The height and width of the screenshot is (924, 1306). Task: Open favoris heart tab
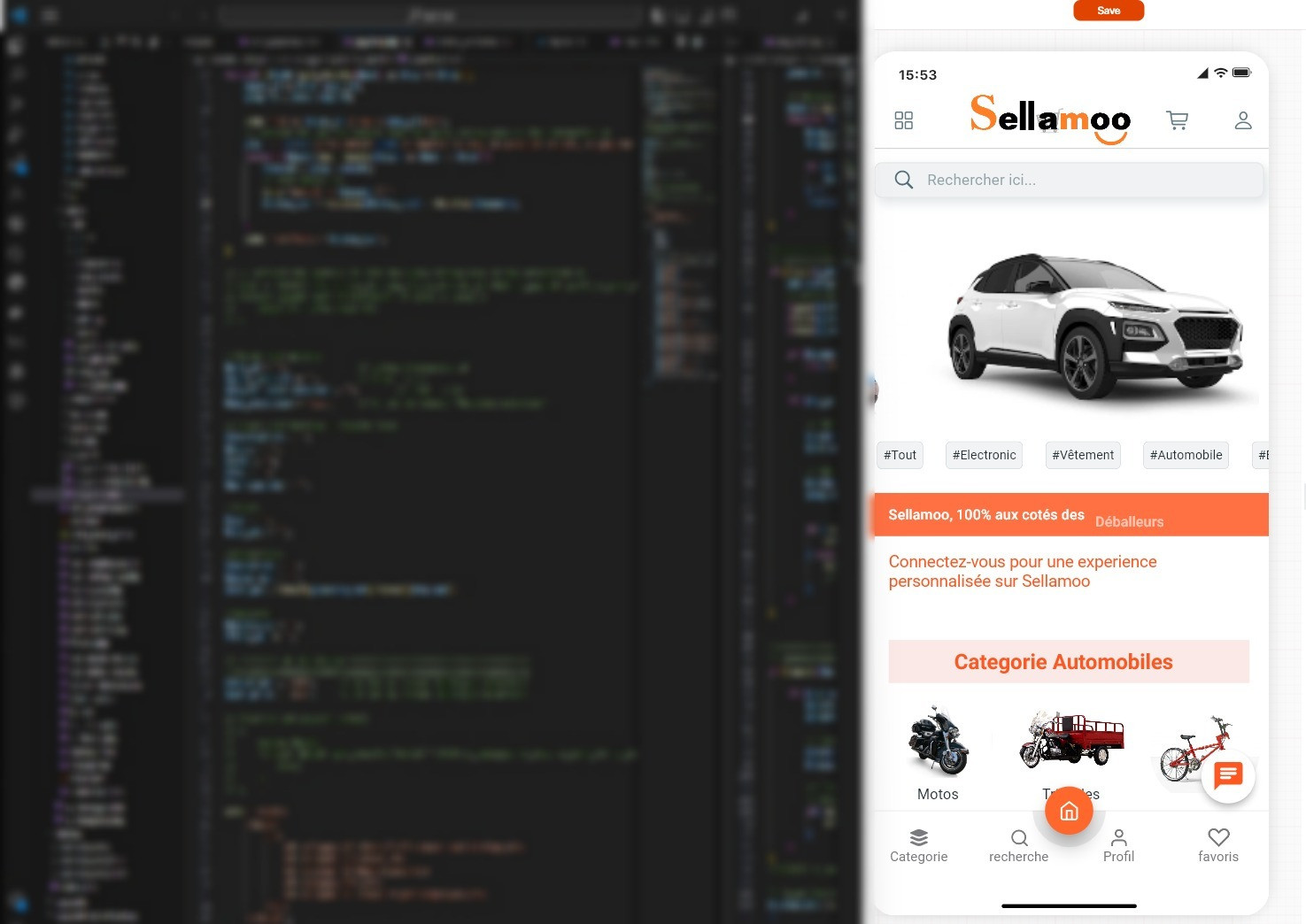pyautogui.click(x=1218, y=845)
